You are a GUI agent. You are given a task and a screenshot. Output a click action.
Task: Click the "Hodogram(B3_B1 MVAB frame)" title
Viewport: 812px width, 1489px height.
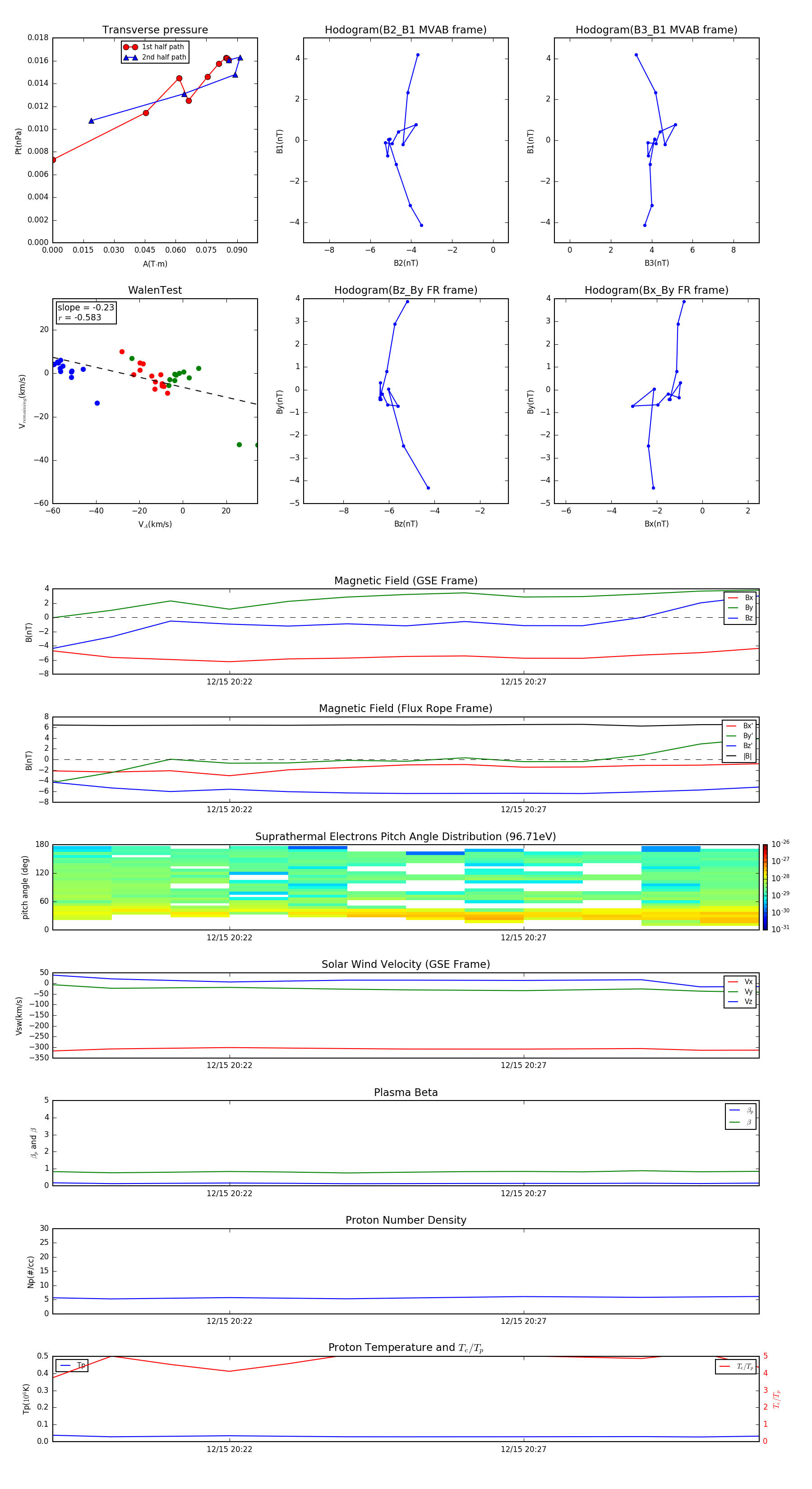(x=656, y=30)
